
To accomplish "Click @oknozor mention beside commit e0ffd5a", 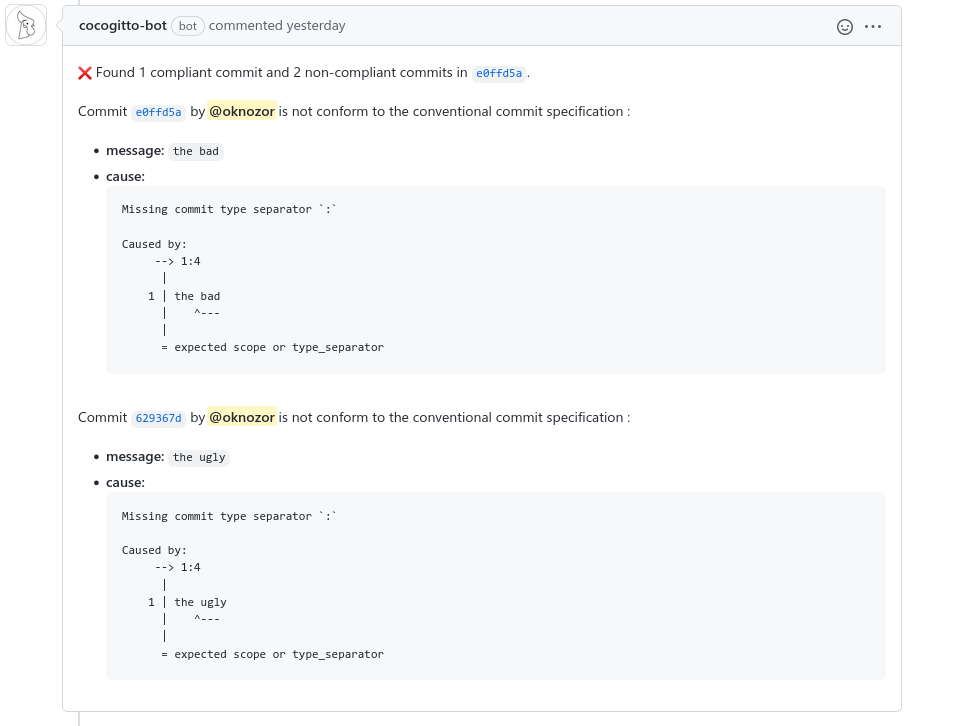I will (x=242, y=111).
